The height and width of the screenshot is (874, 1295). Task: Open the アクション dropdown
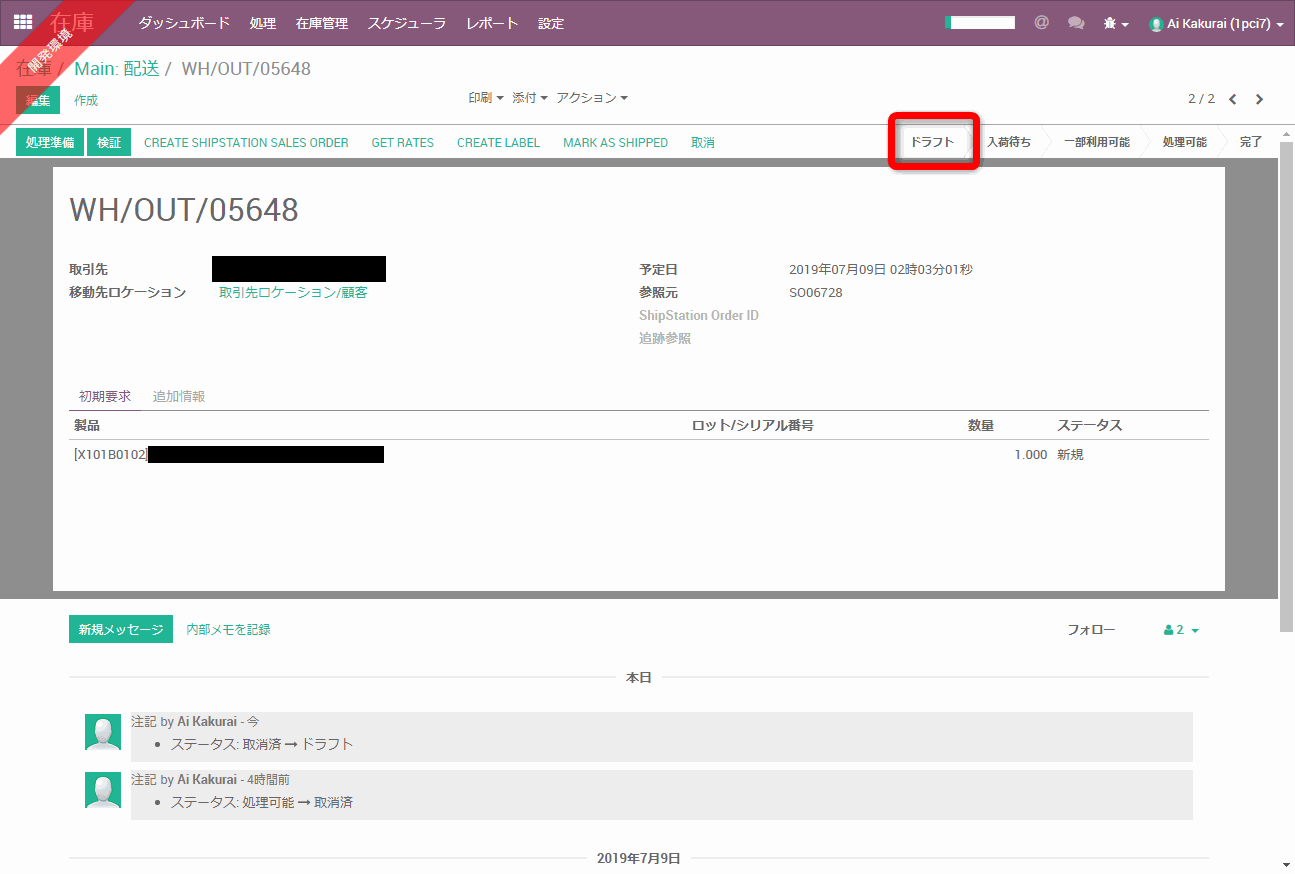(592, 98)
